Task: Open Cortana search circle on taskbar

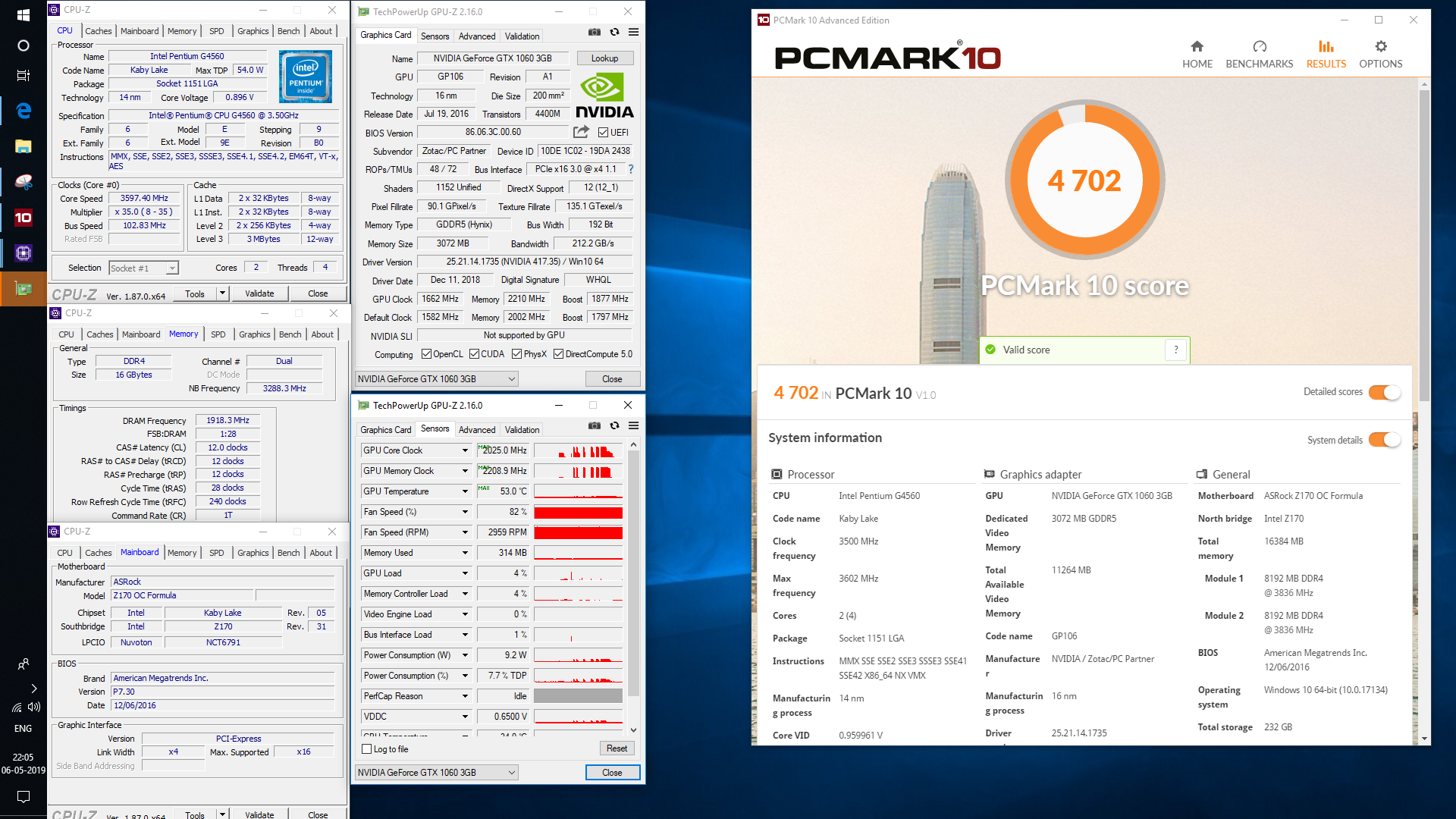Action: click(24, 45)
